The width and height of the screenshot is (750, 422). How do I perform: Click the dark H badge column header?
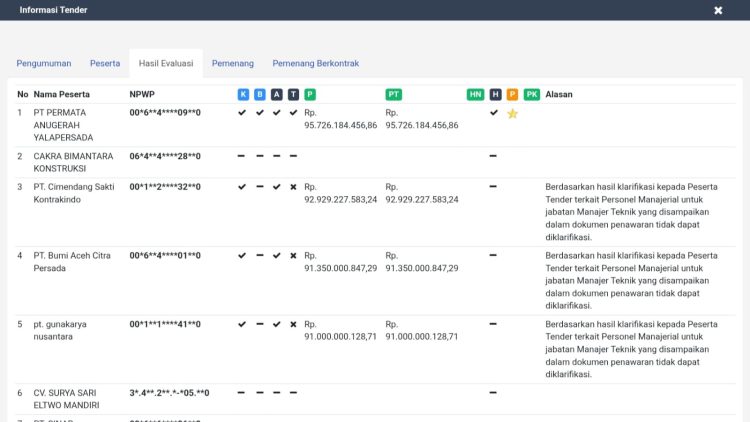495,94
